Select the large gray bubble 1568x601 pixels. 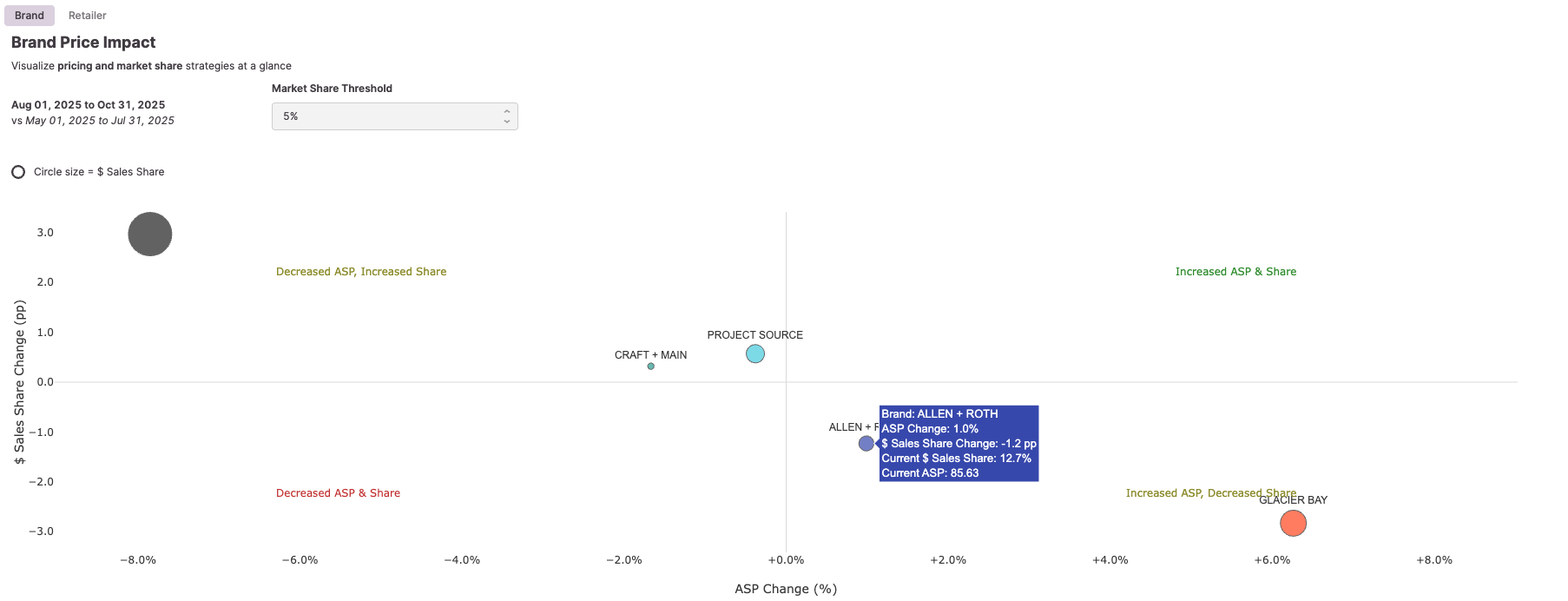tap(150, 234)
